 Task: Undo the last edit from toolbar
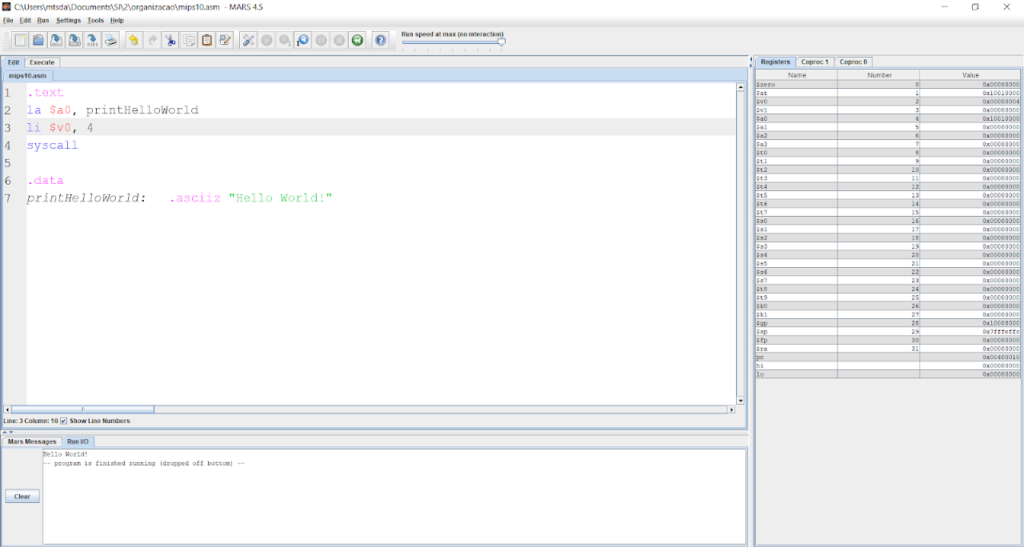click(133, 40)
